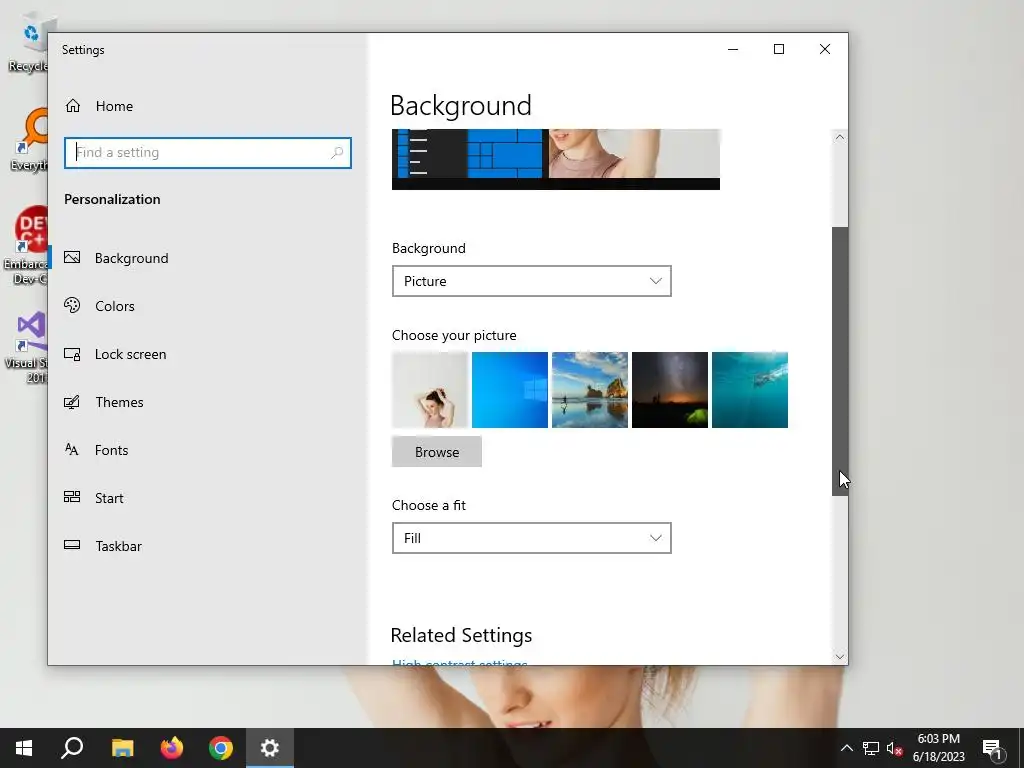Minimize the Settings window

tap(733, 49)
